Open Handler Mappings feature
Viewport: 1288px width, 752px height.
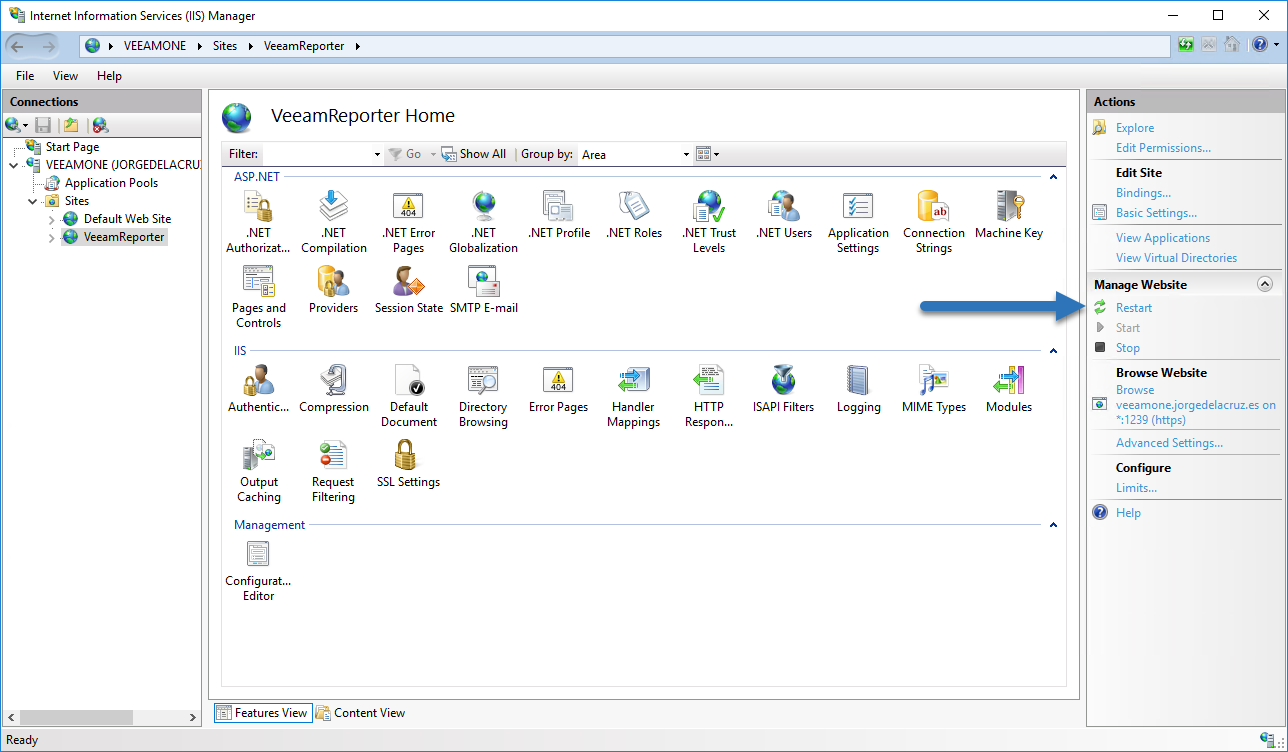click(x=633, y=396)
